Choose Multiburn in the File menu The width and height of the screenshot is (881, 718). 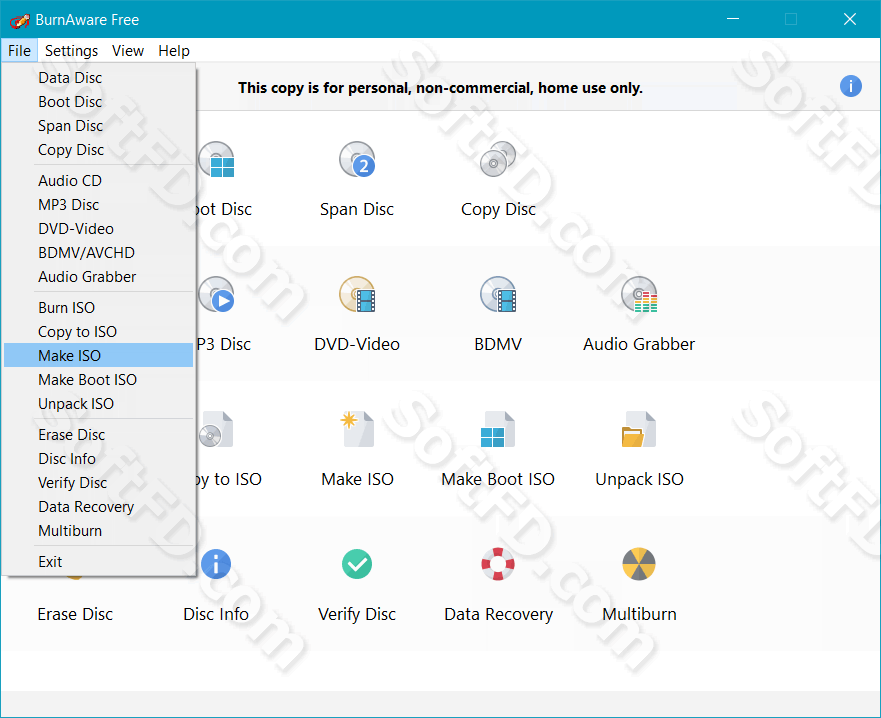pyautogui.click(x=98, y=531)
